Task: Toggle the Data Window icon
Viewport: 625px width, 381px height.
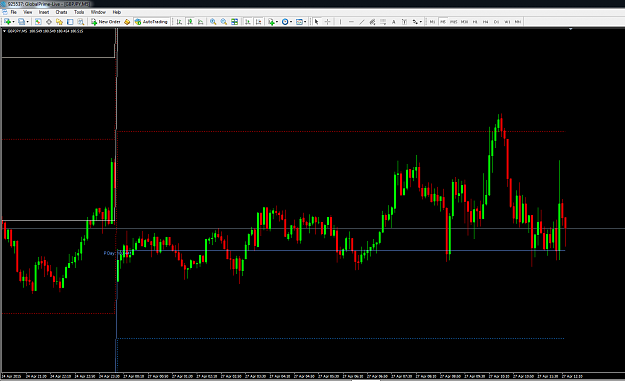Action: click(x=49, y=22)
